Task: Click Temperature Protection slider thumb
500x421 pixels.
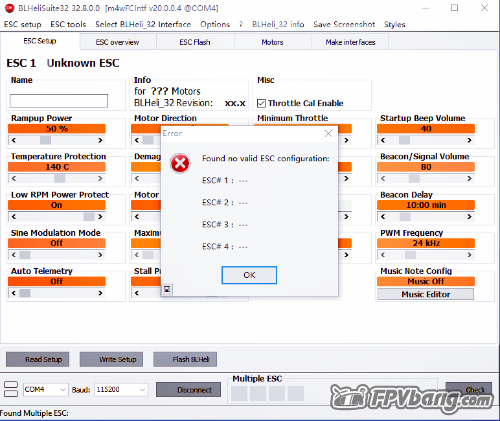Action: click(60, 178)
